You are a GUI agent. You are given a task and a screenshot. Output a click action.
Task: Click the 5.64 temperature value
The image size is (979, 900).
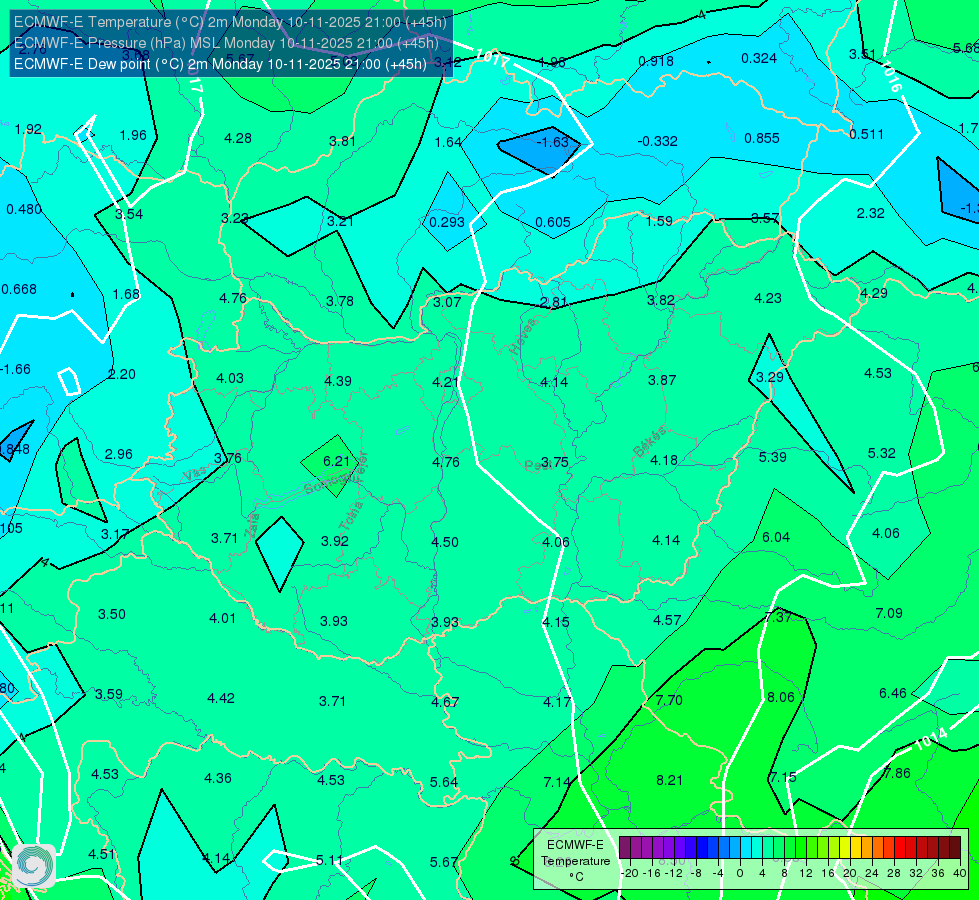pyautogui.click(x=444, y=781)
